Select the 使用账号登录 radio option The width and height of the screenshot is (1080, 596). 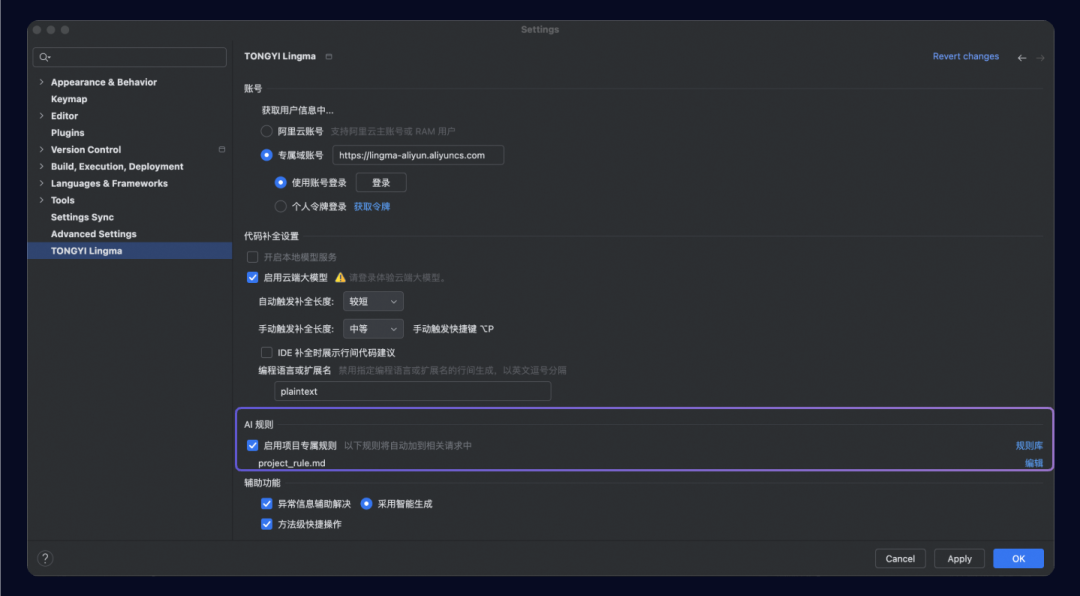point(280,183)
